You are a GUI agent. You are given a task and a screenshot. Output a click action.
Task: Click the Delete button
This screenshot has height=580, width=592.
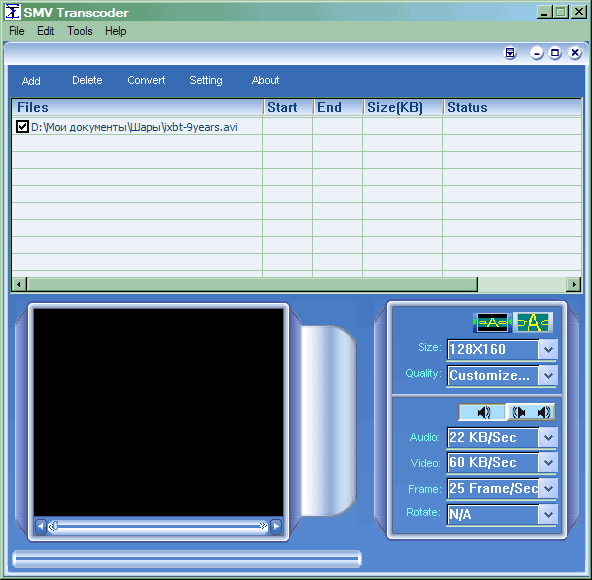pos(87,80)
